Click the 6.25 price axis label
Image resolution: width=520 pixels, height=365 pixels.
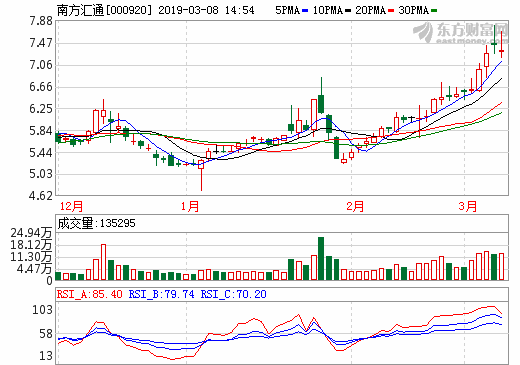41,109
